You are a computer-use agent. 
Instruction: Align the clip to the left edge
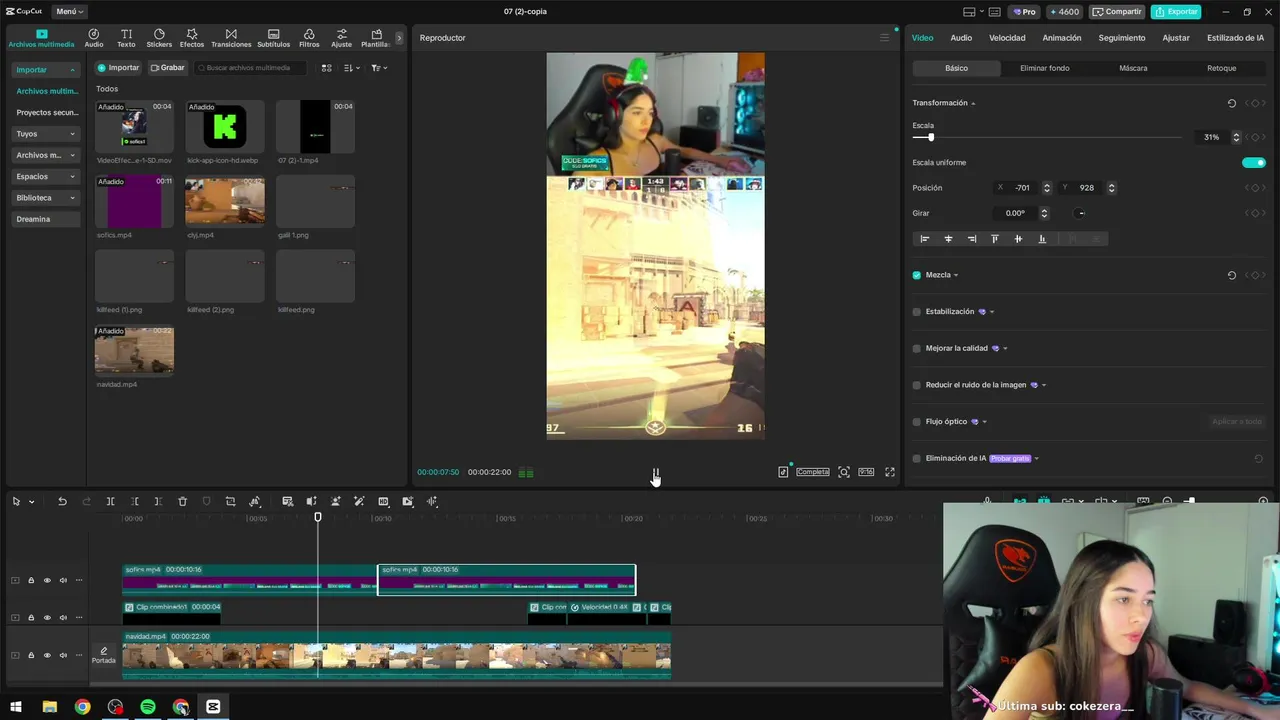(924, 239)
